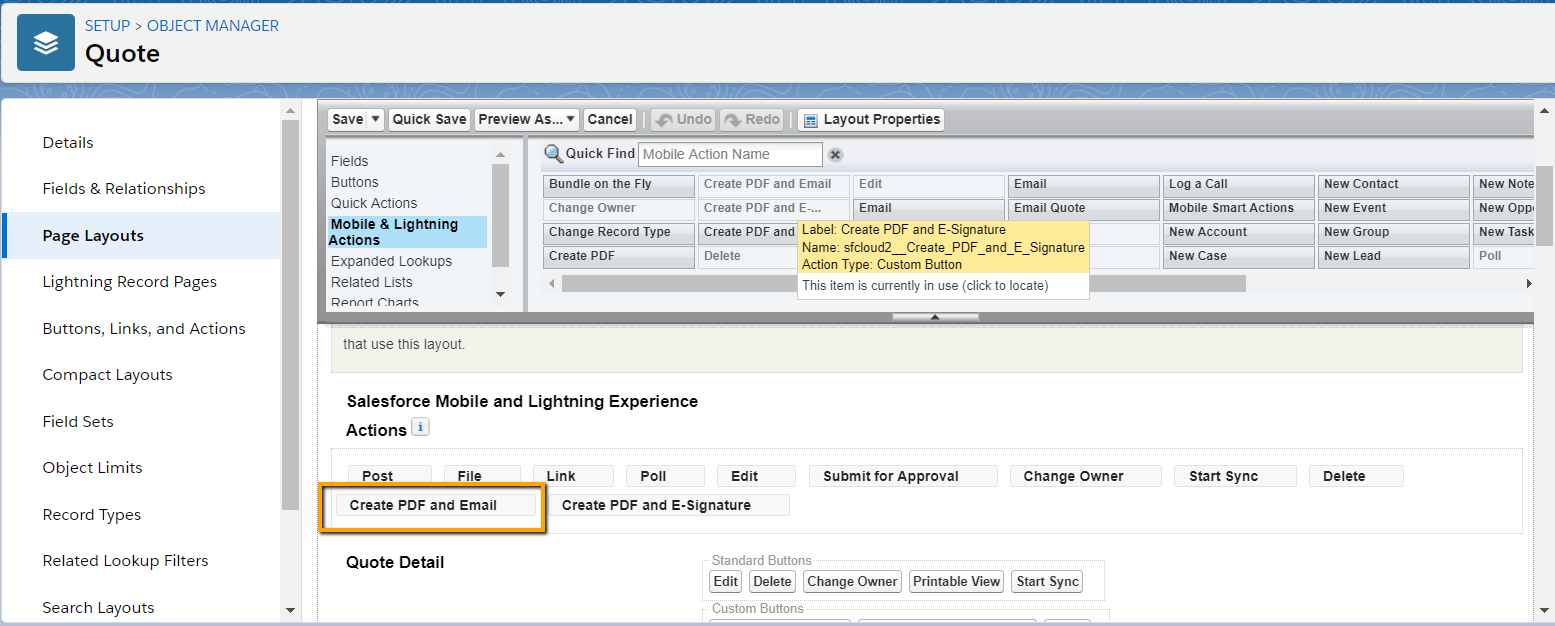Click the Change Owner standard button
1555x626 pixels.
coord(853,582)
